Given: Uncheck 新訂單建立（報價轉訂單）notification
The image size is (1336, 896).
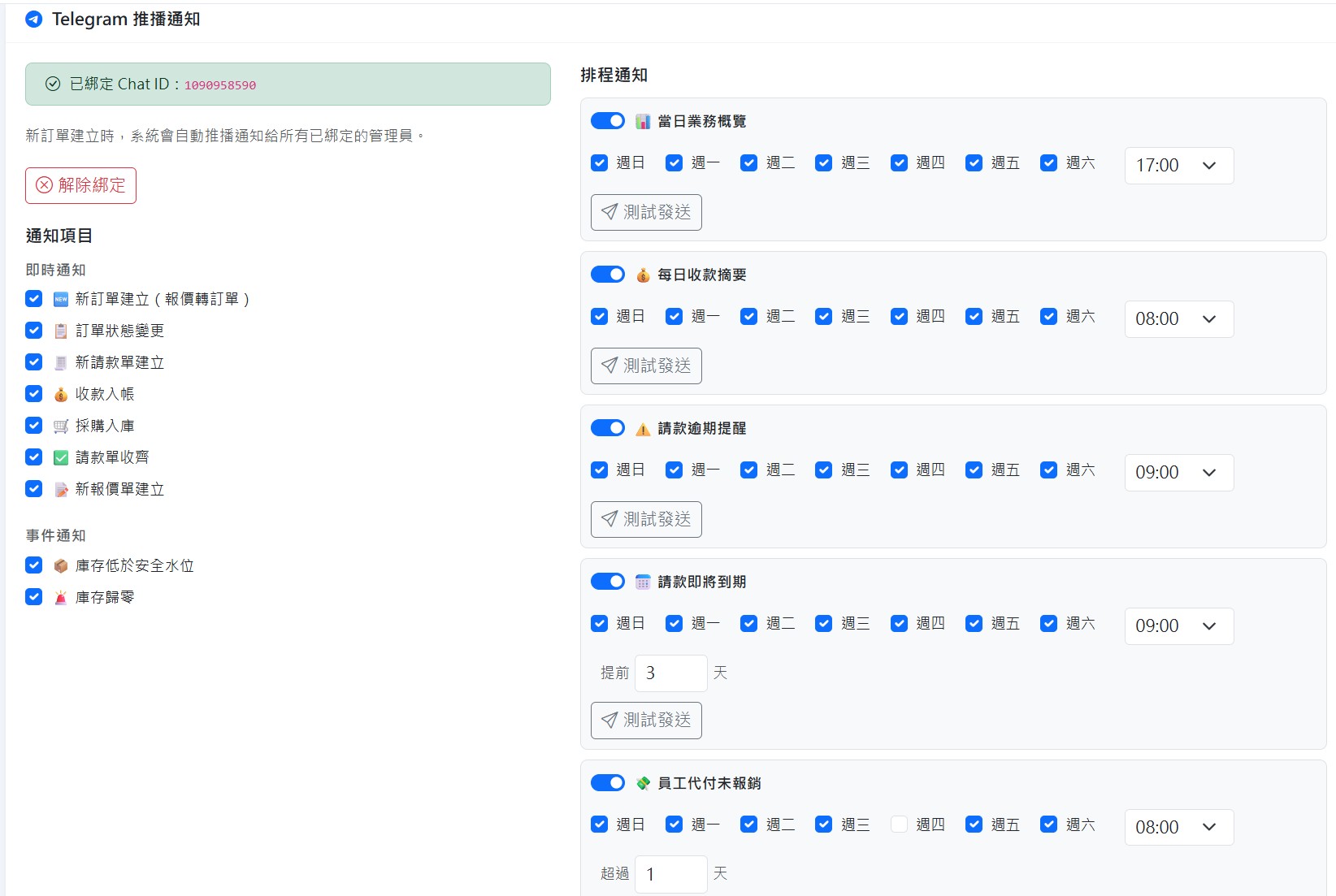Looking at the screenshot, I should point(34,298).
